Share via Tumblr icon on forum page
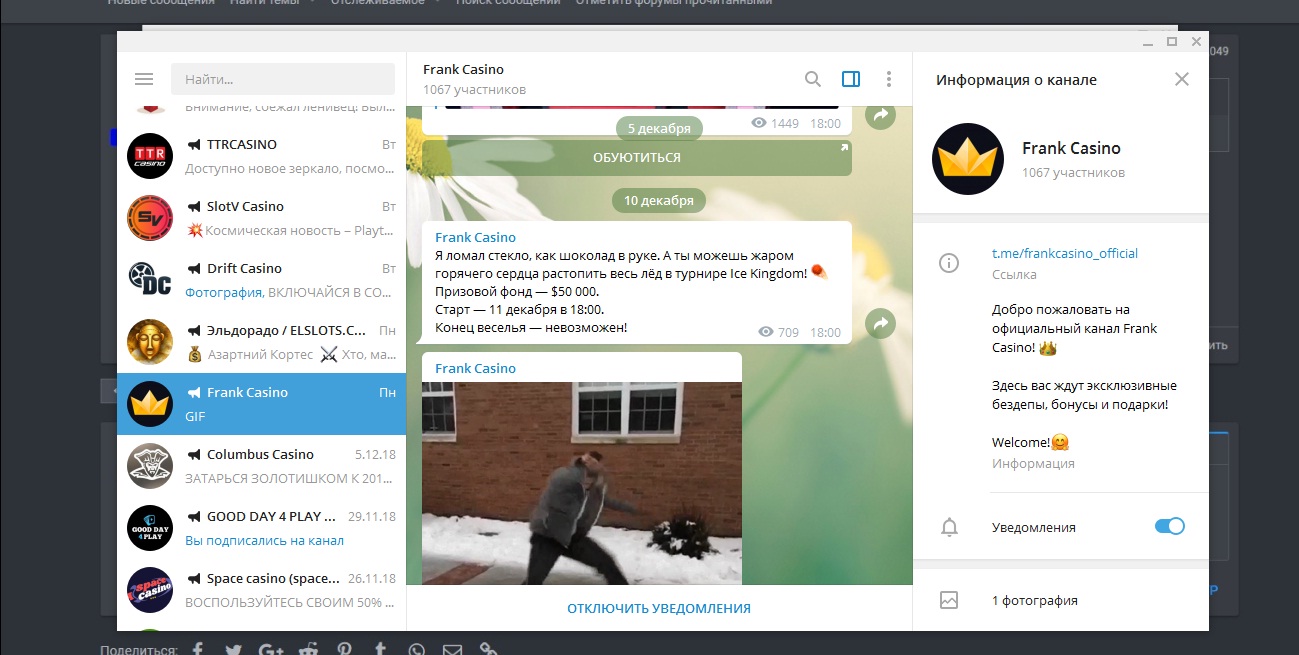 pos(381,649)
